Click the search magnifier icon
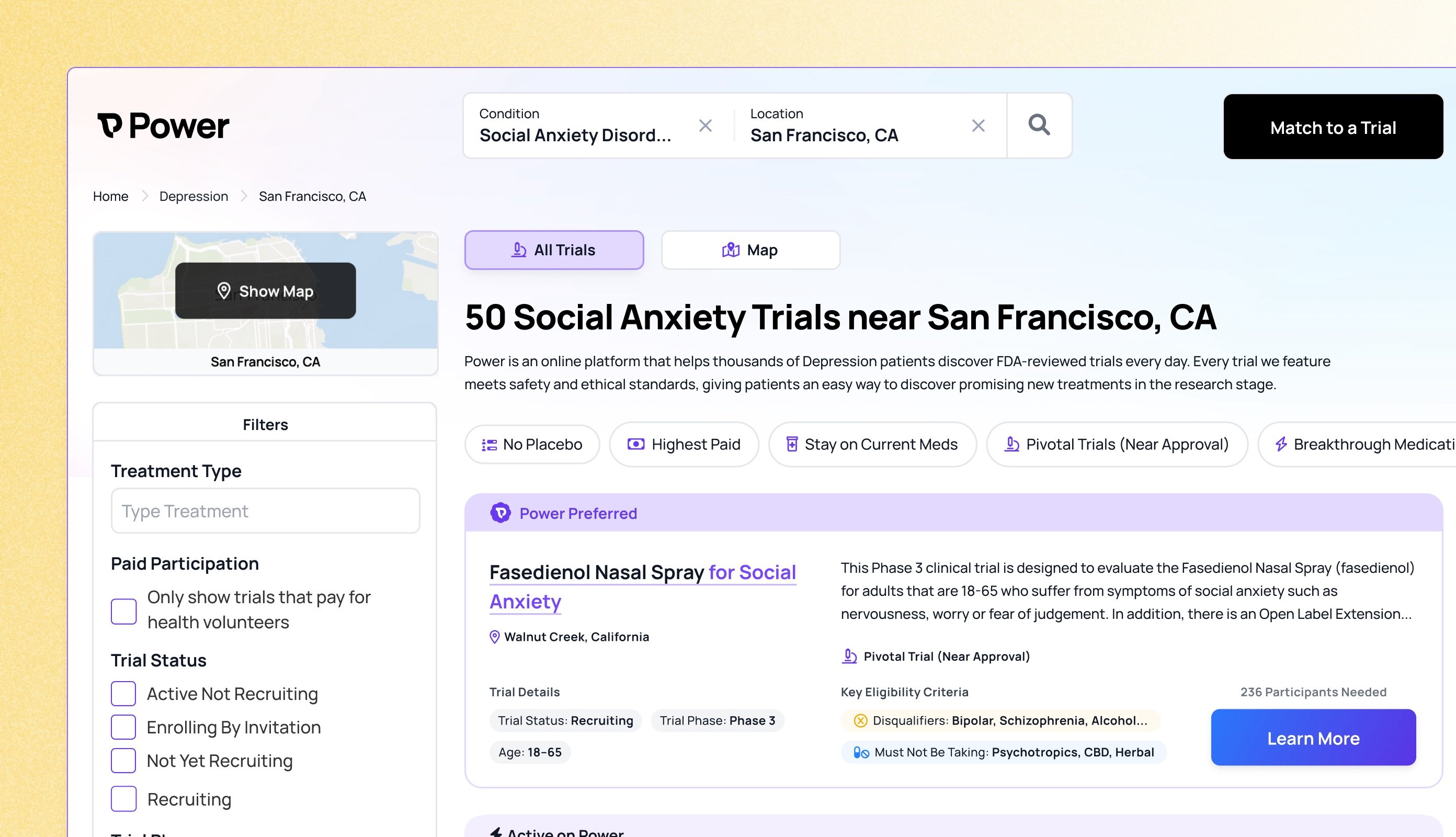 pyautogui.click(x=1039, y=125)
